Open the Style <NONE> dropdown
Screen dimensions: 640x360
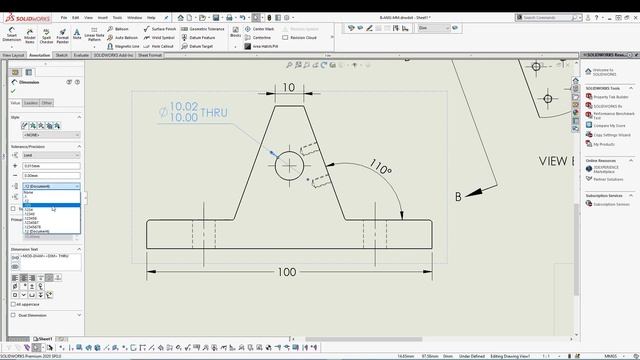point(51,135)
